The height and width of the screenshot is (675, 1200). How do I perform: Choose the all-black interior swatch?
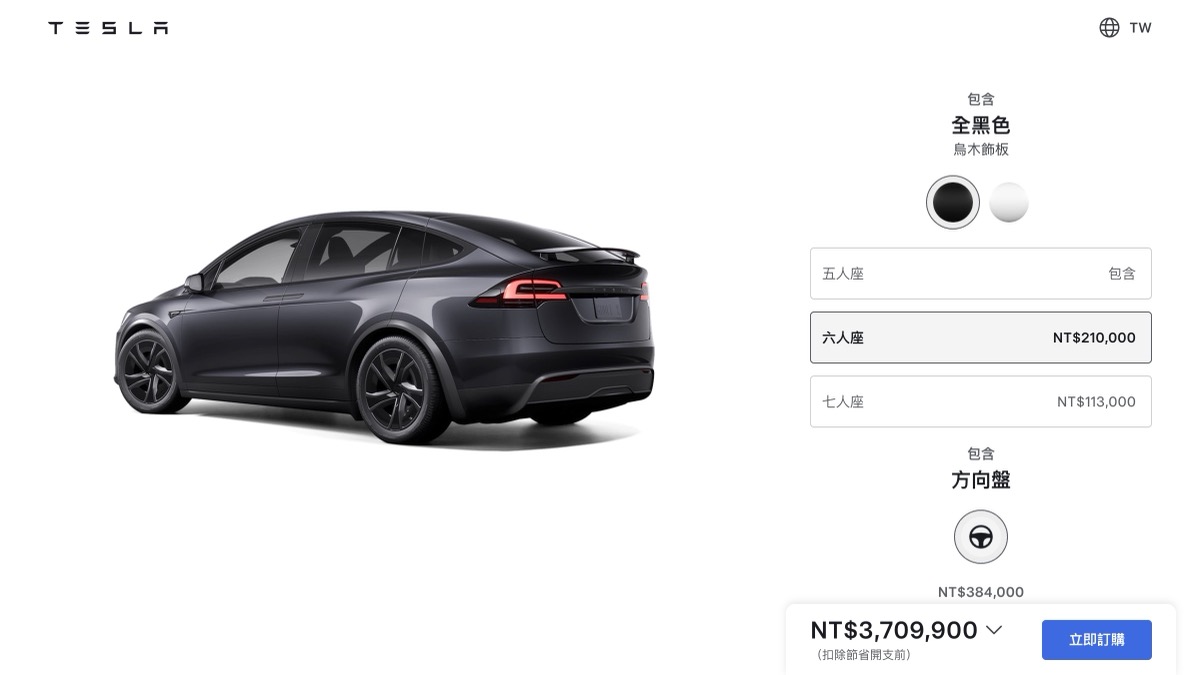click(953, 203)
